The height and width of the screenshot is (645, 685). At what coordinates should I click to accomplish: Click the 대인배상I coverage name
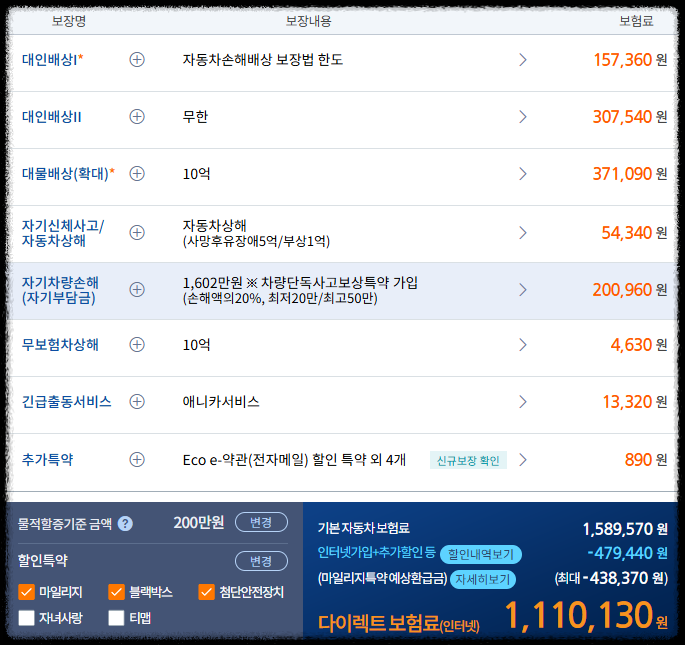tap(52, 59)
